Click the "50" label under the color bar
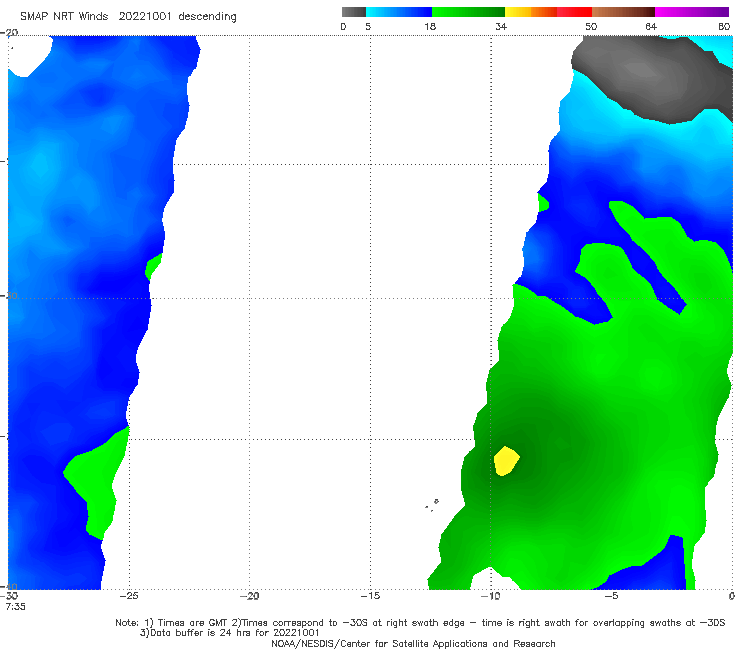 pos(591,27)
